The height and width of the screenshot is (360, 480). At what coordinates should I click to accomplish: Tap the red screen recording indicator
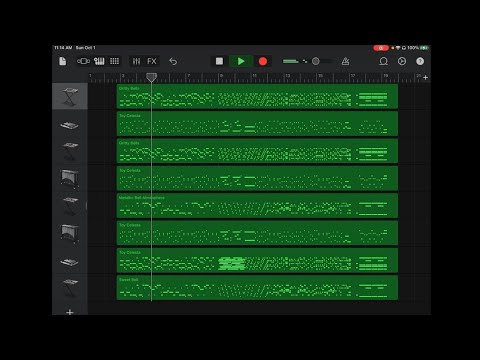[x=381, y=48]
